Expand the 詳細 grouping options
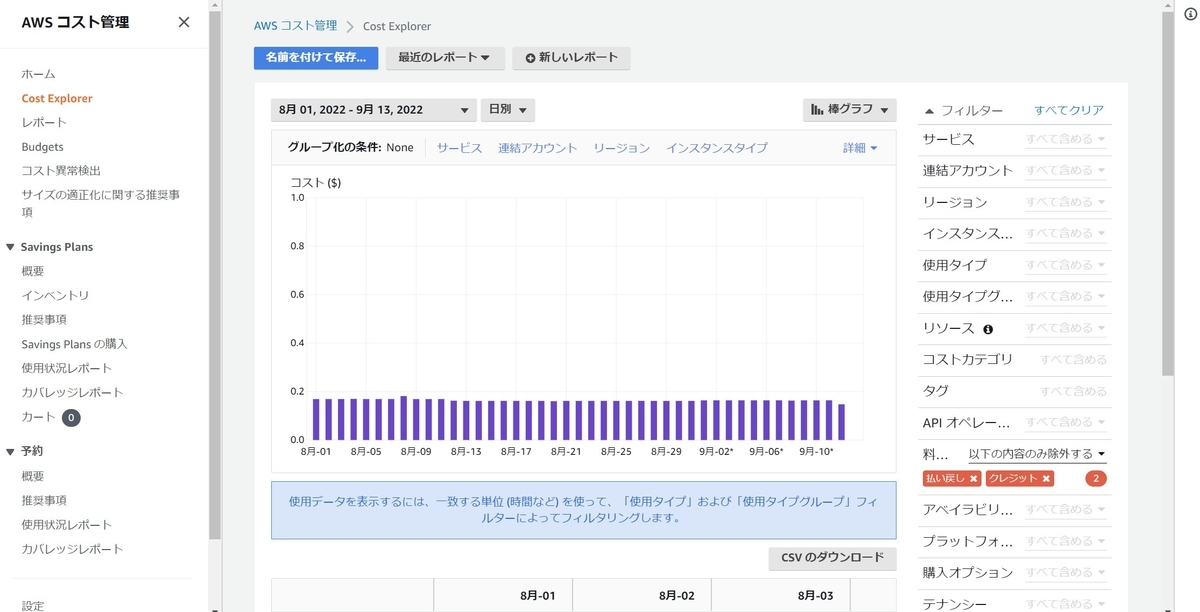This screenshot has width=1200, height=612. pyautogui.click(x=860, y=148)
